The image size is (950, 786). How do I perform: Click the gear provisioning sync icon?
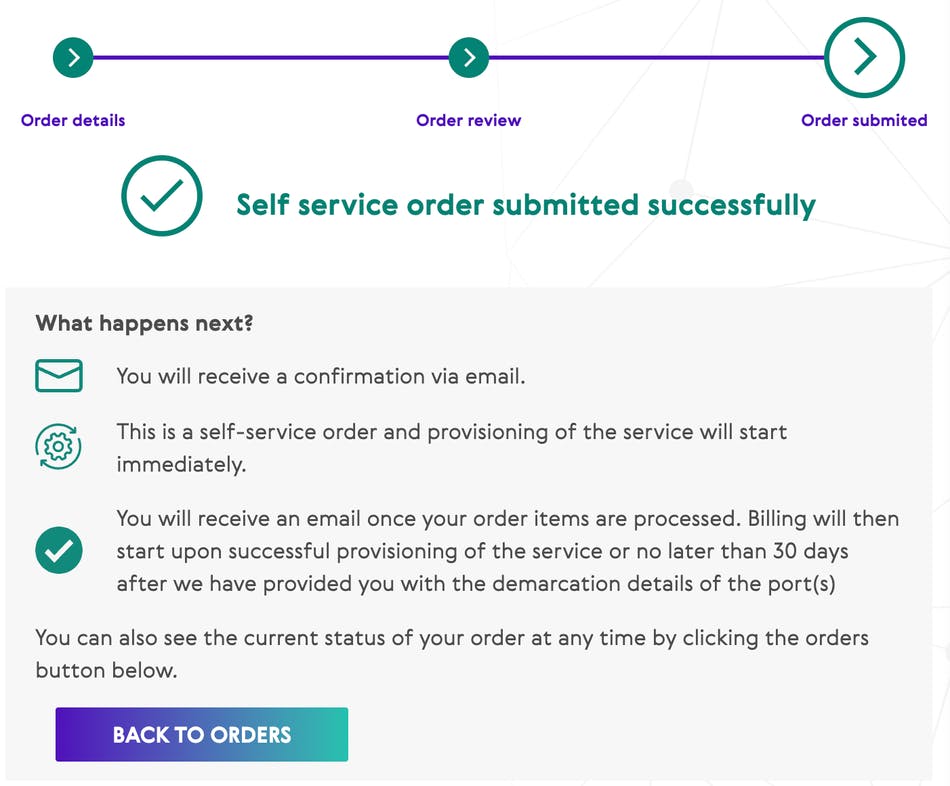[59, 447]
